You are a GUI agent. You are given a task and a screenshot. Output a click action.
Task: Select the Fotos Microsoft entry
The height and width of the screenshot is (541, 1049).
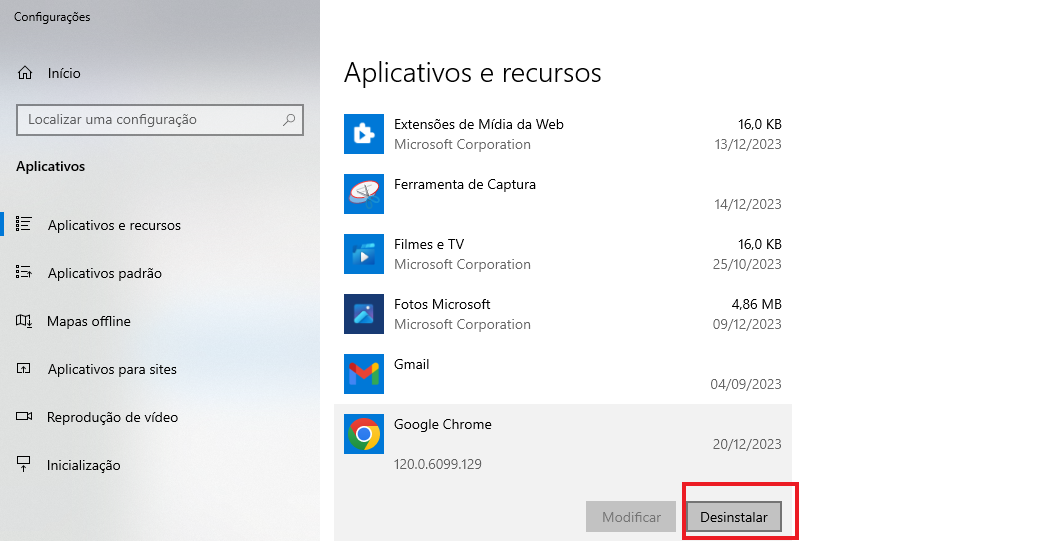pyautogui.click(x=563, y=314)
